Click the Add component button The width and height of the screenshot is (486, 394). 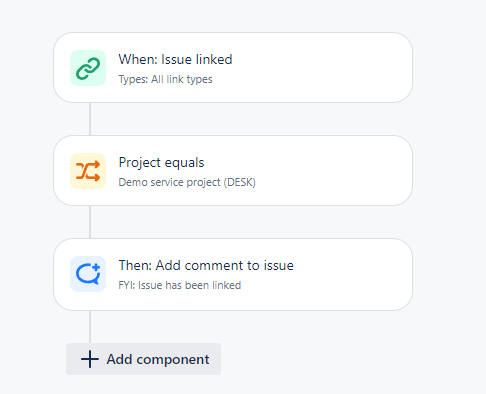[143, 359]
